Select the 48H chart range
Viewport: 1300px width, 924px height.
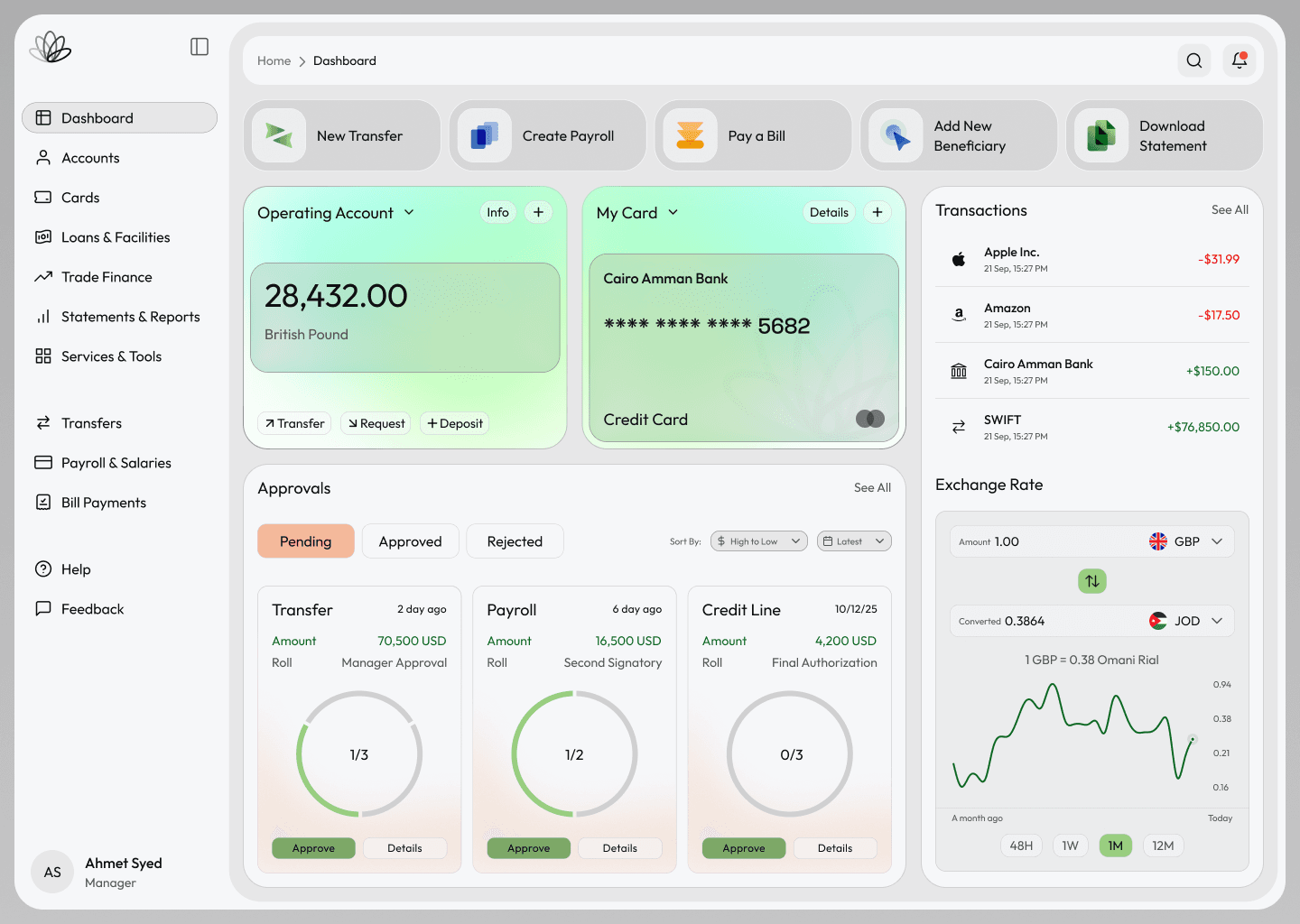[x=1021, y=845]
